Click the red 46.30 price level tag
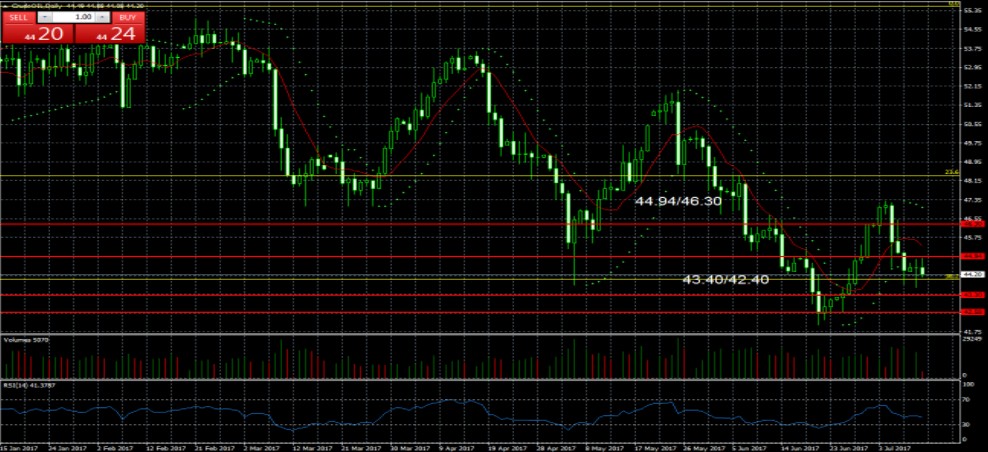The width and height of the screenshot is (988, 452). [973, 225]
